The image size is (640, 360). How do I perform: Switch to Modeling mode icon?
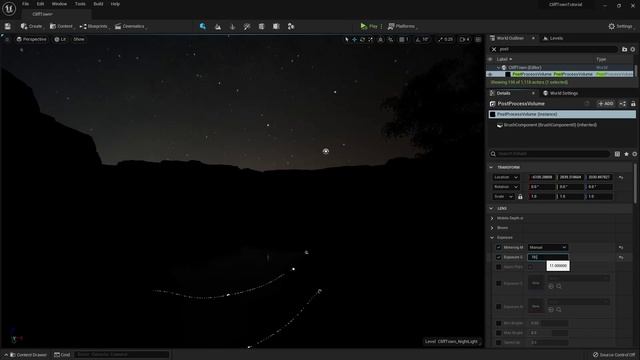click(262, 27)
